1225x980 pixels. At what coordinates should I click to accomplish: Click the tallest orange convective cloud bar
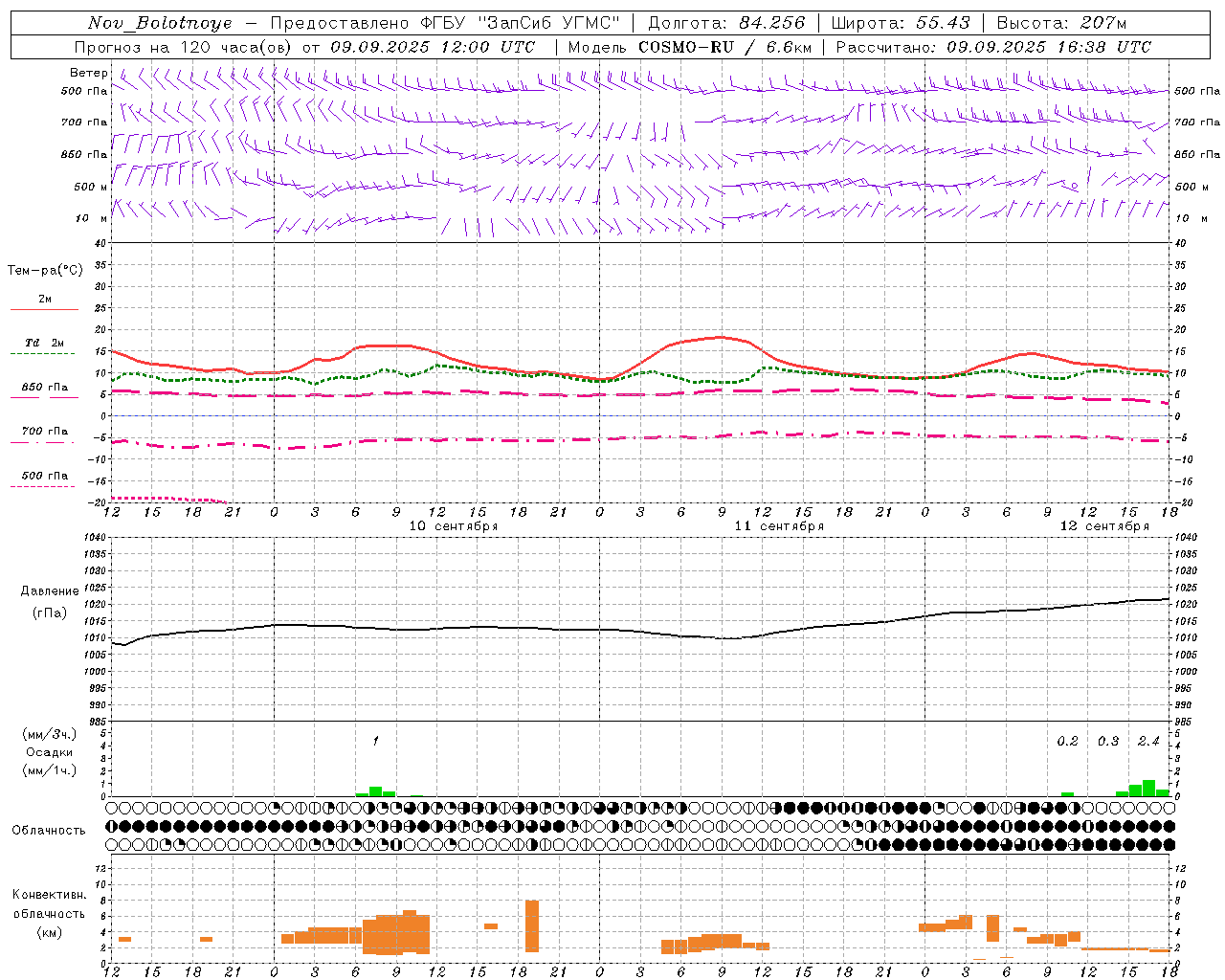point(532,926)
